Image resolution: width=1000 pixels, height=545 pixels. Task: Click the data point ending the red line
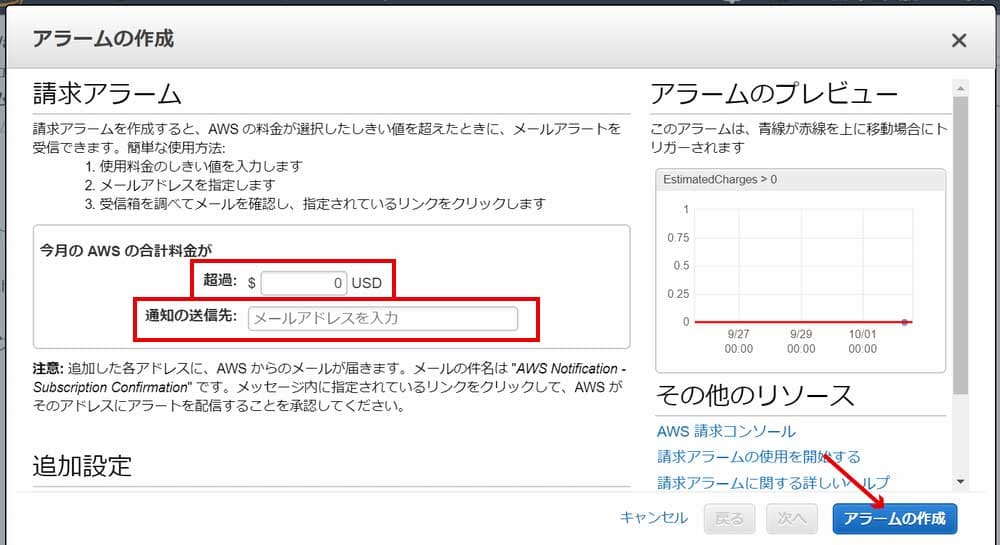click(x=904, y=322)
